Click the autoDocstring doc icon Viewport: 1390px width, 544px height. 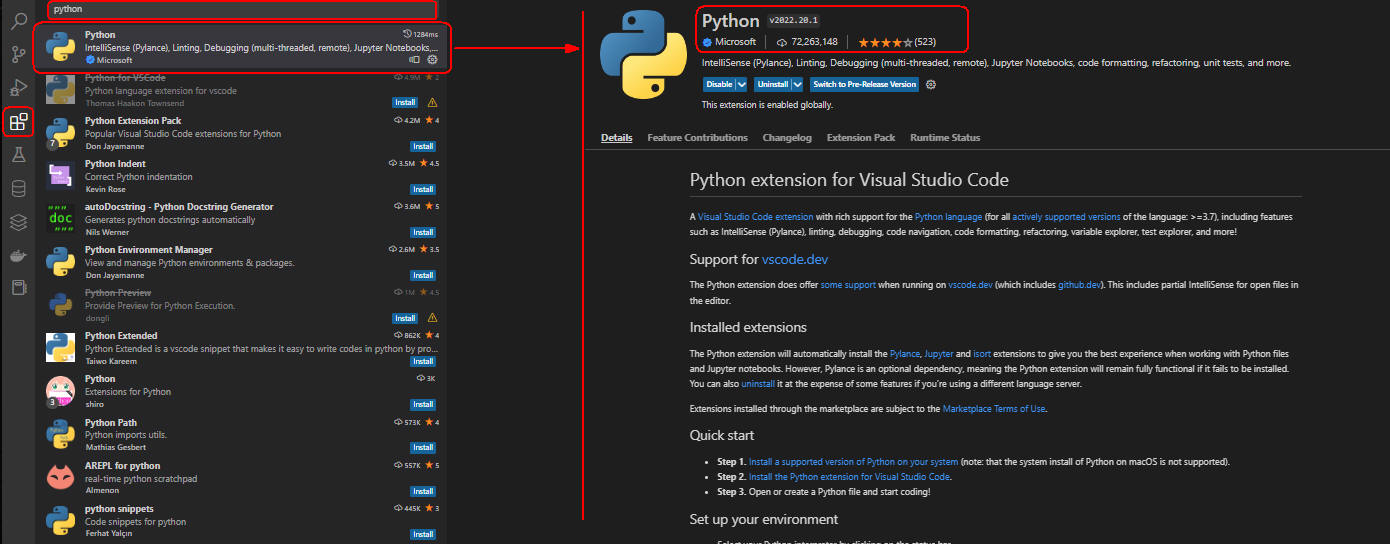tap(60, 219)
